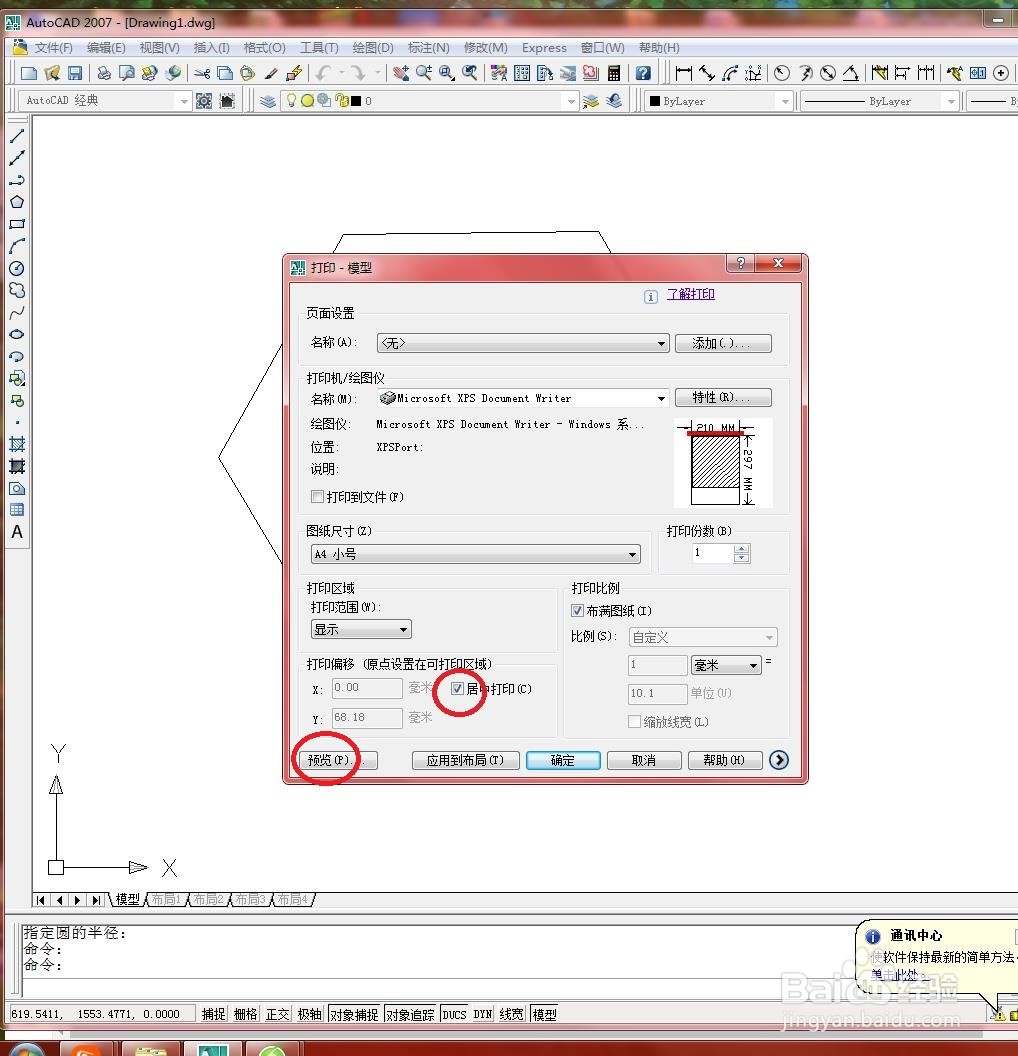1018x1056 pixels.
Task: Increase the 打印份数 copies stepper
Action: (x=741, y=549)
